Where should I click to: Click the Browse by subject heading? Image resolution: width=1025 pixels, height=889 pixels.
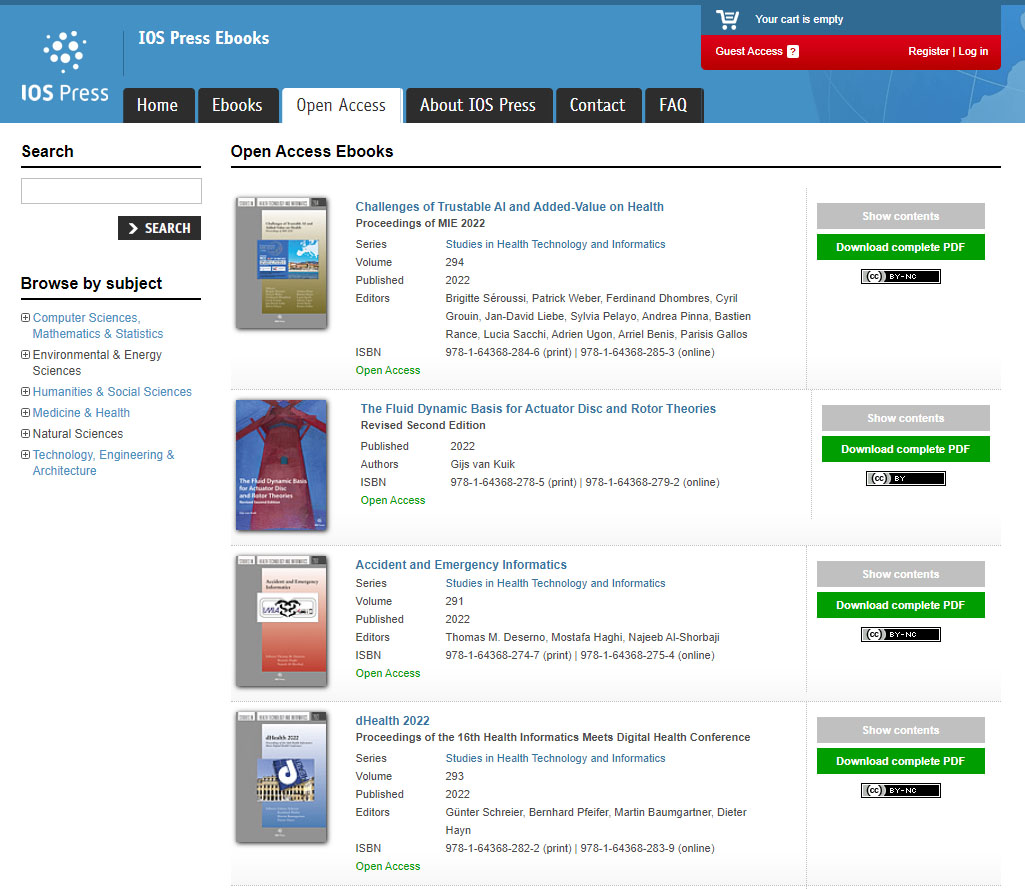click(92, 284)
